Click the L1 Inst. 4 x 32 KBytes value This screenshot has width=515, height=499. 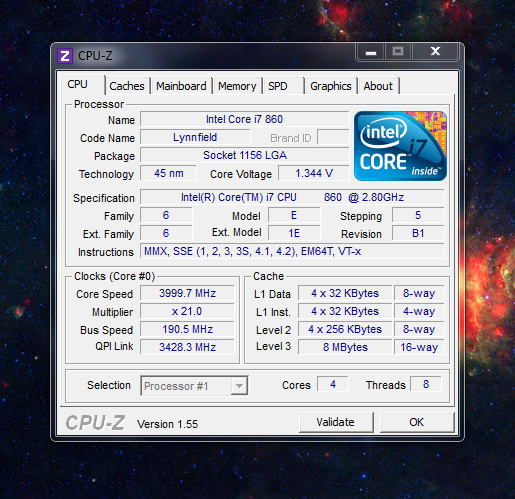345,311
